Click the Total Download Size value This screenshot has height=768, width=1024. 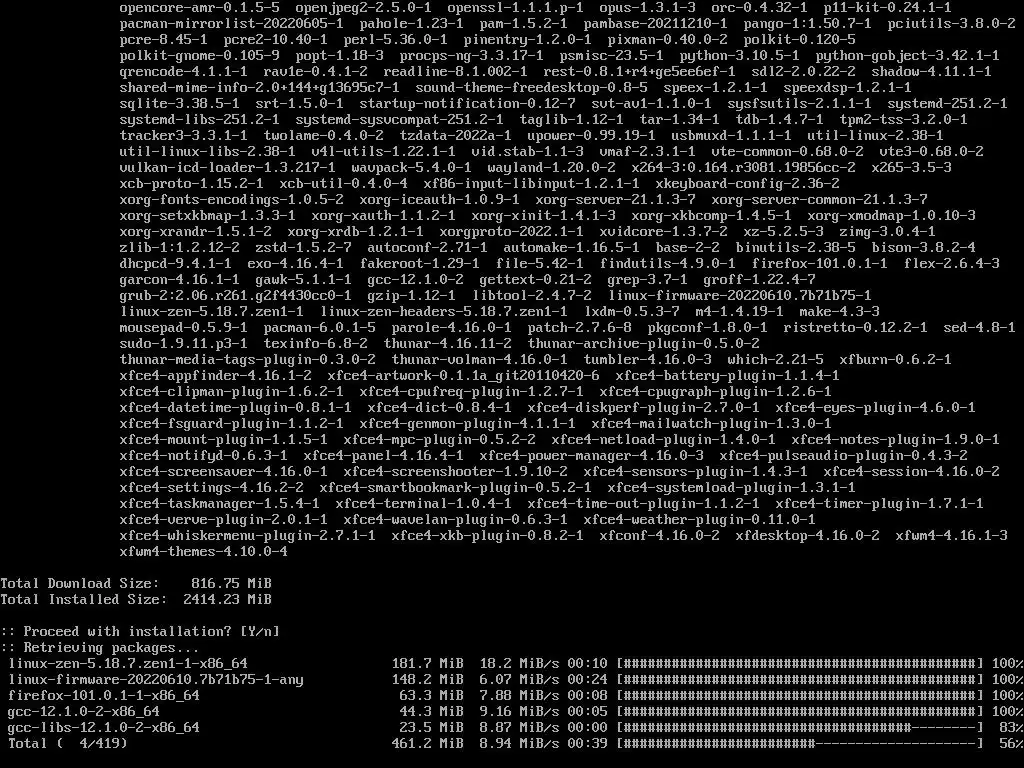click(x=231, y=583)
